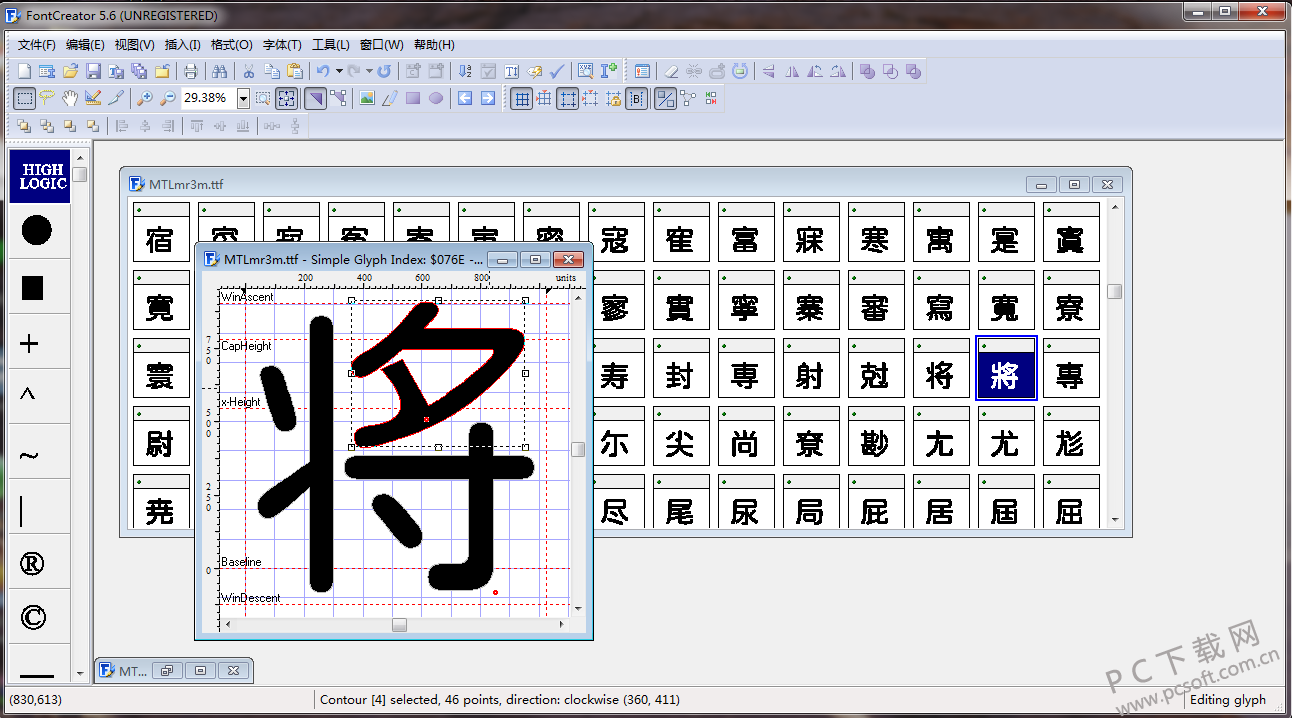Open the 格式(O) menu
Image resolution: width=1292 pixels, height=718 pixels.
point(231,45)
